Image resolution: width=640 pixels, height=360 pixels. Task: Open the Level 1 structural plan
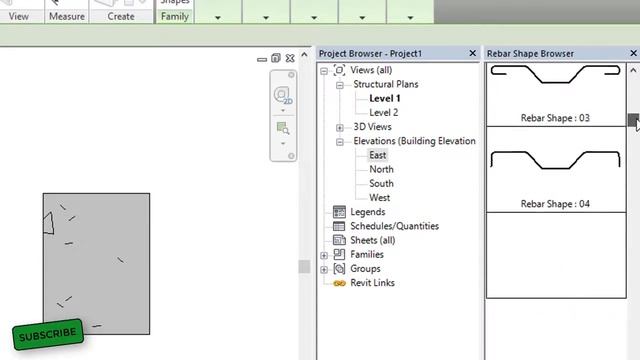384,98
